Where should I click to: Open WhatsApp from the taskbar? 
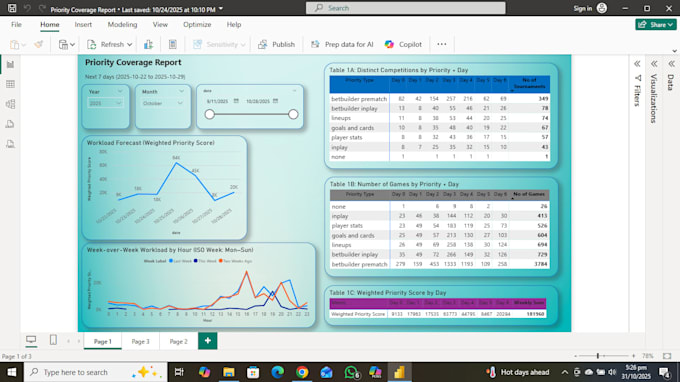coord(351,372)
